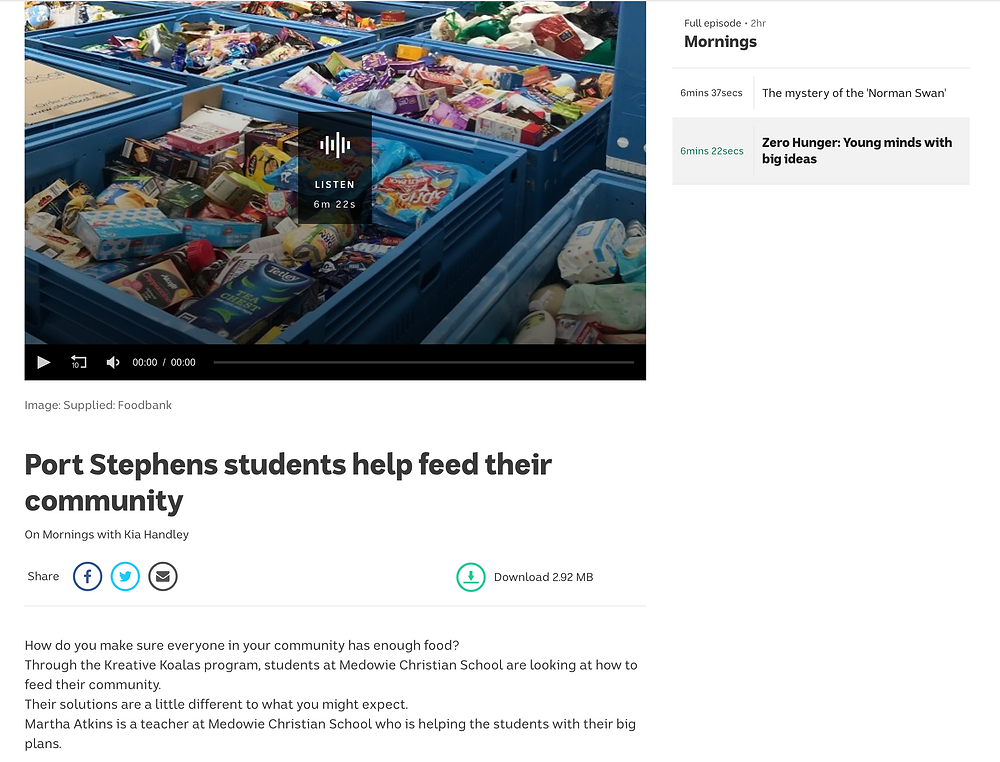Click the 'Full episode · 2hr' label

[x=724, y=23]
